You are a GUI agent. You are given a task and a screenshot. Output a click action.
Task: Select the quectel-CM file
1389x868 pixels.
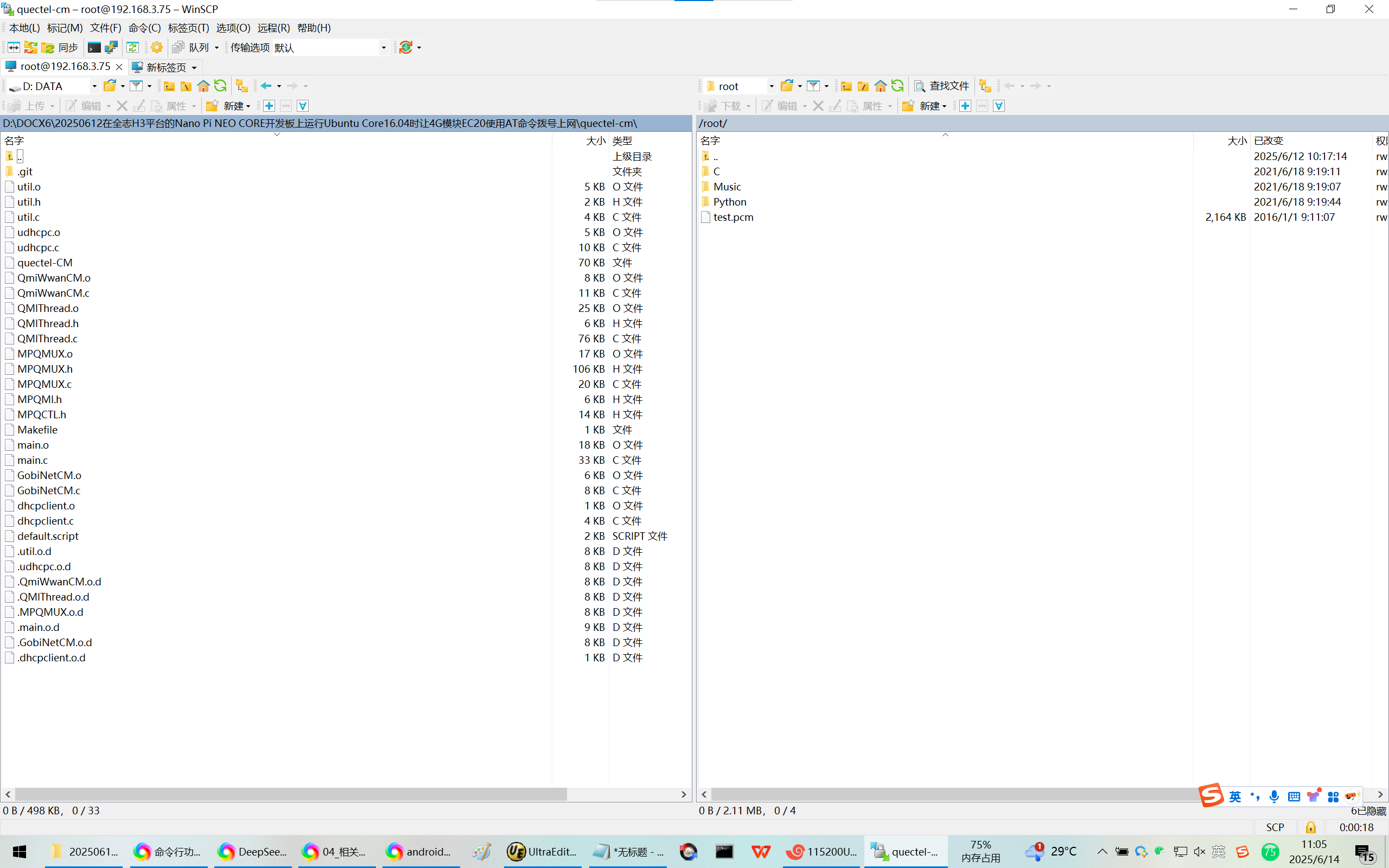(45, 263)
